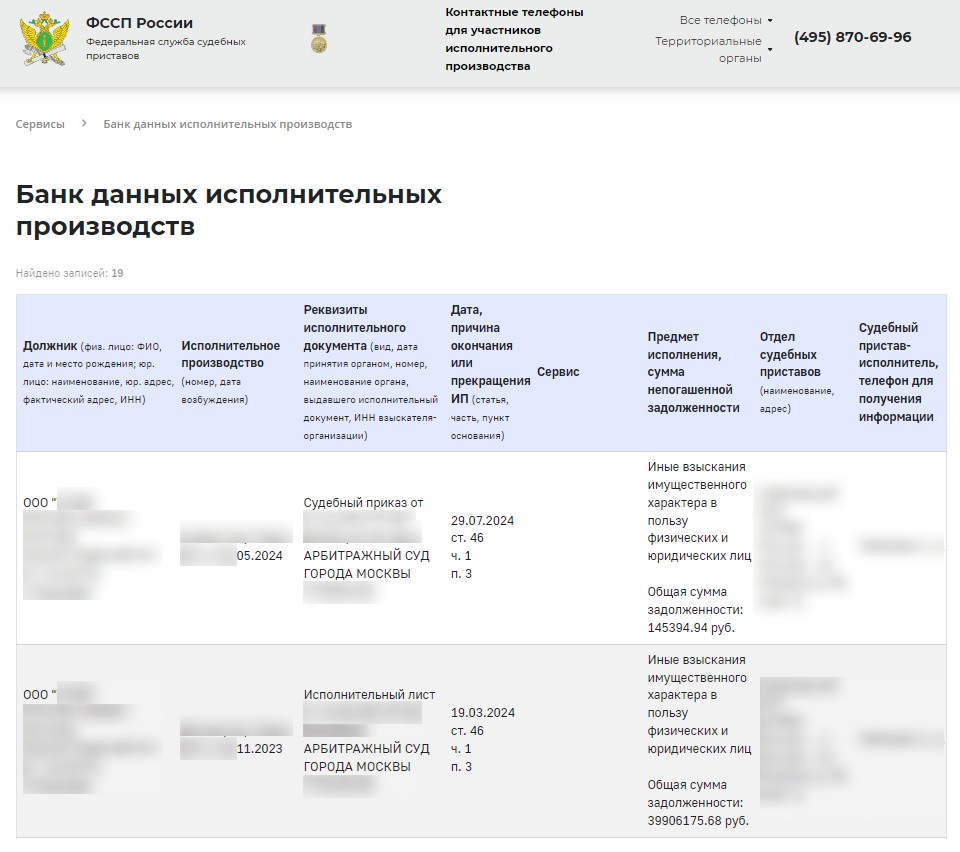
Task: Click the date 29.07.2024 in first row
Action: point(482,520)
